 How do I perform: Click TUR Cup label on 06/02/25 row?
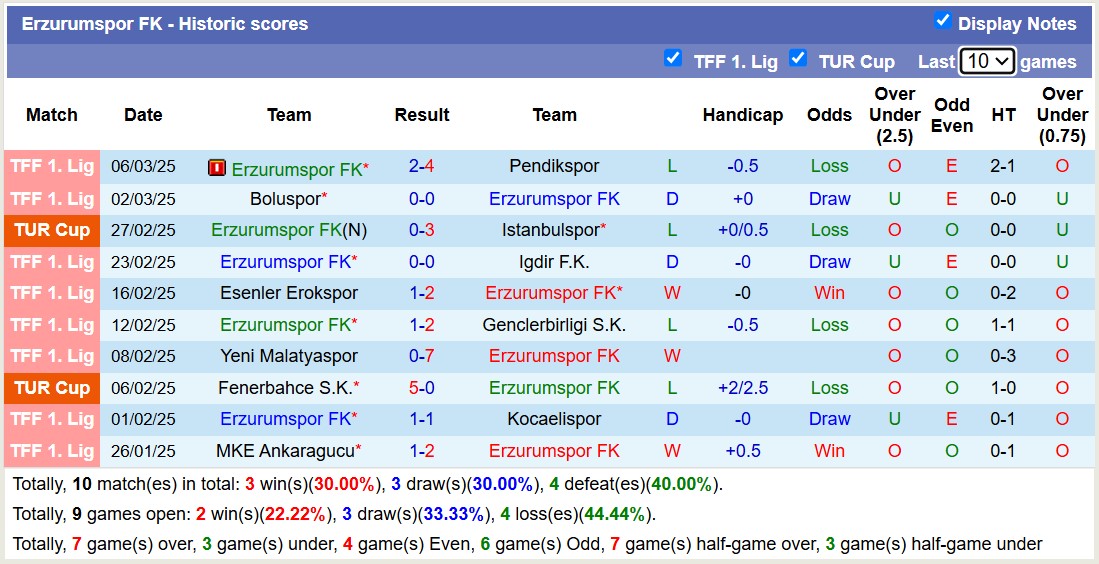tap(52, 388)
